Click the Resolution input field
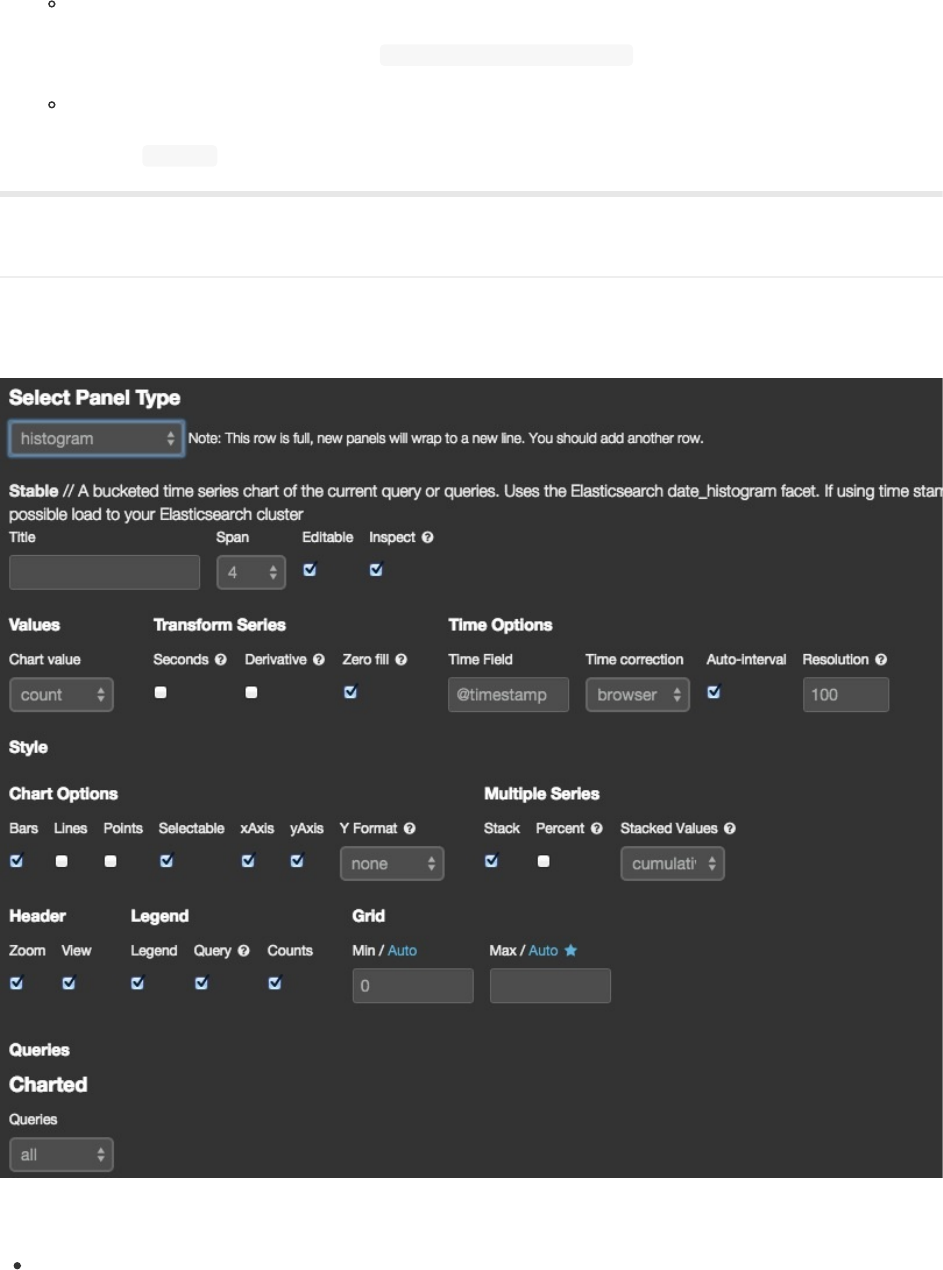 845,695
